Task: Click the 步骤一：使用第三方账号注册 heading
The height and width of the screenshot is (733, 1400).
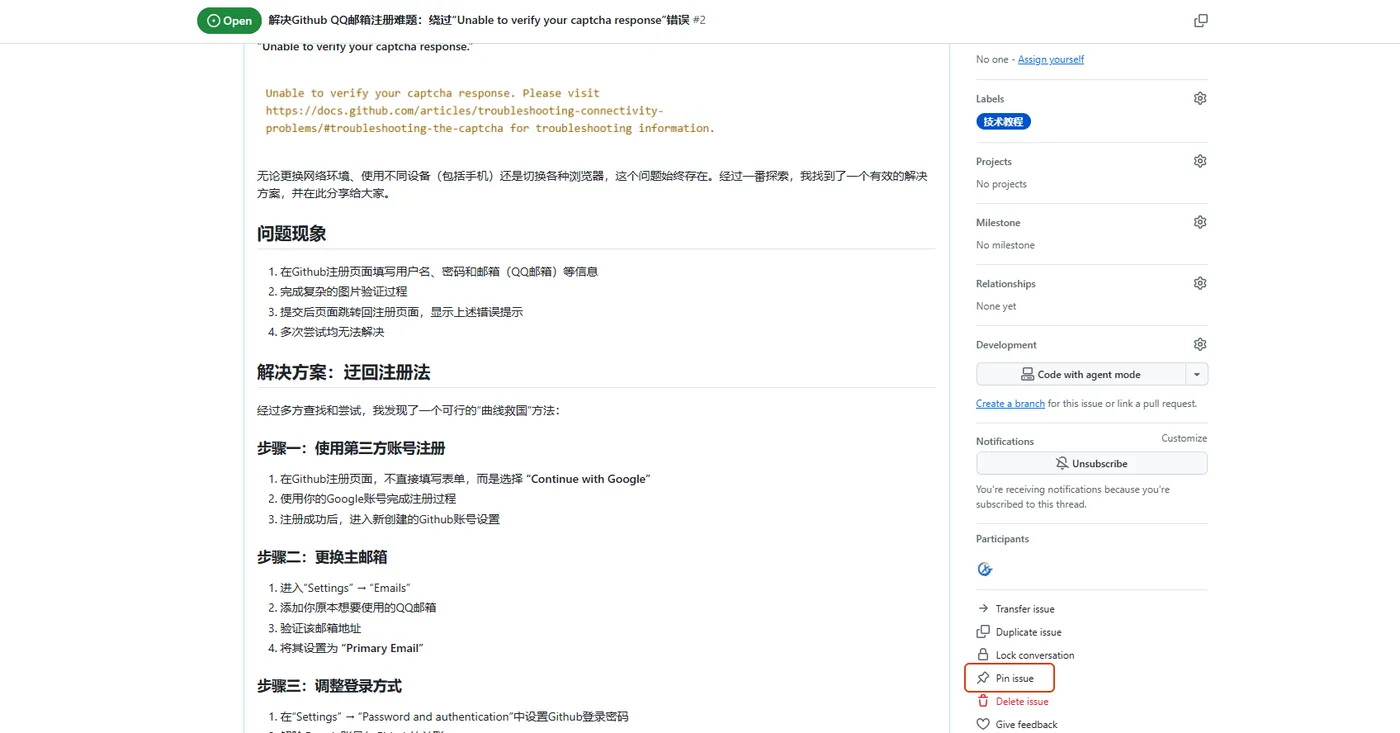Action: coord(351,448)
